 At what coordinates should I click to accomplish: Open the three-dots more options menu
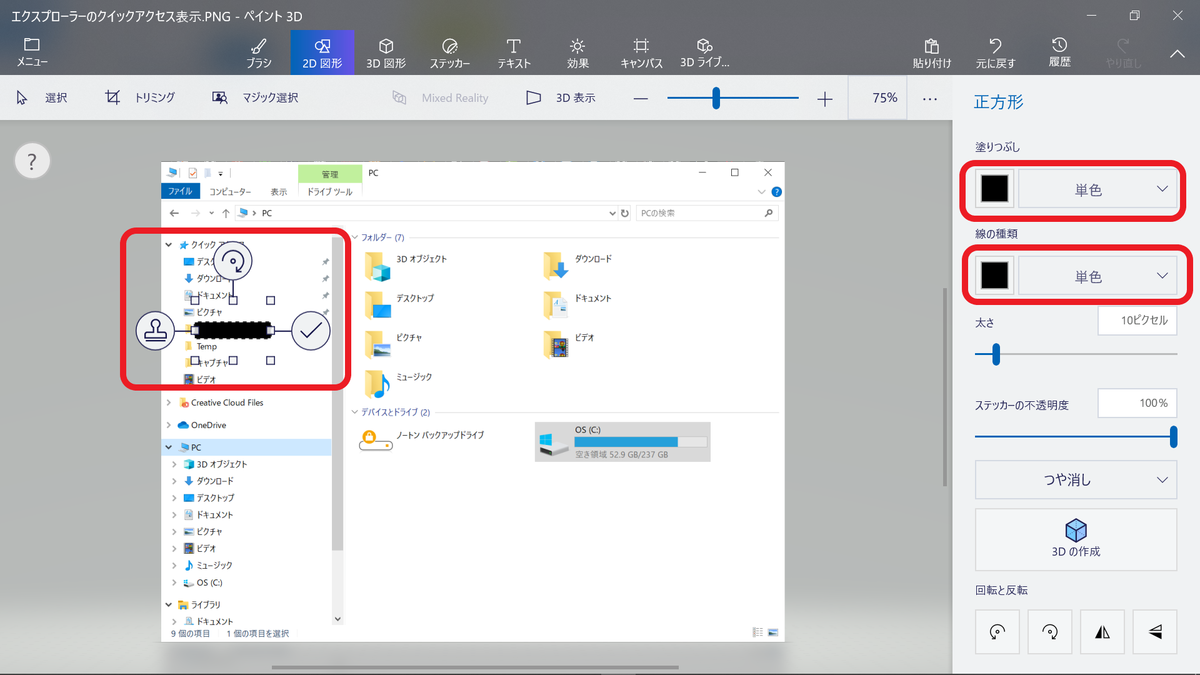(930, 98)
